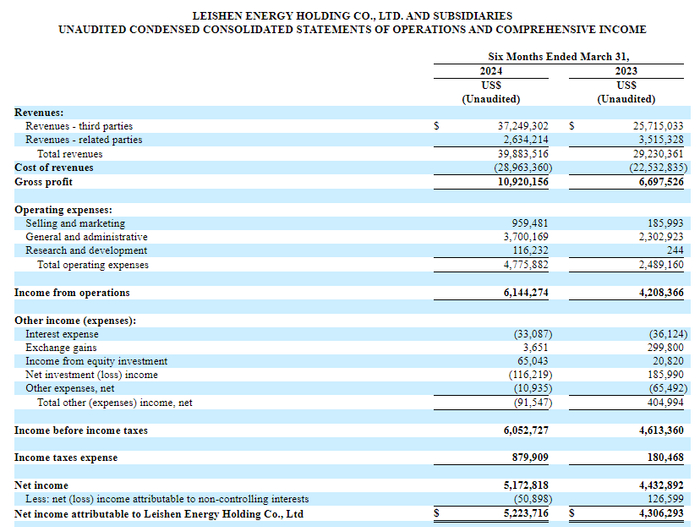
Task: Click the "Income taxes expense" label
Action: click(x=66, y=458)
